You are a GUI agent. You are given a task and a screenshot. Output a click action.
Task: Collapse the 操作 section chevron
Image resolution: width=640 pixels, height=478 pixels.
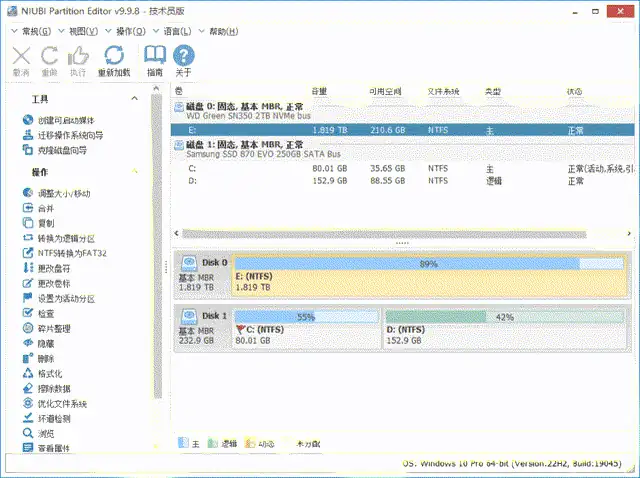[134, 171]
